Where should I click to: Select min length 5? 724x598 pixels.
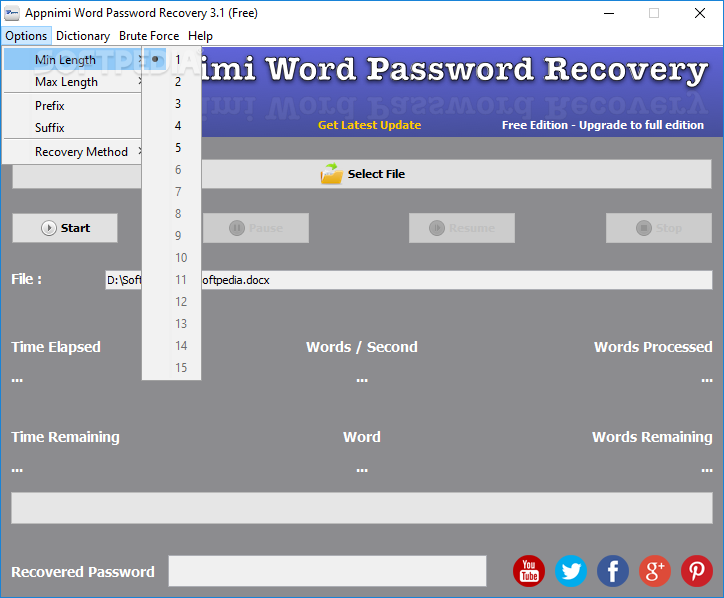point(171,148)
